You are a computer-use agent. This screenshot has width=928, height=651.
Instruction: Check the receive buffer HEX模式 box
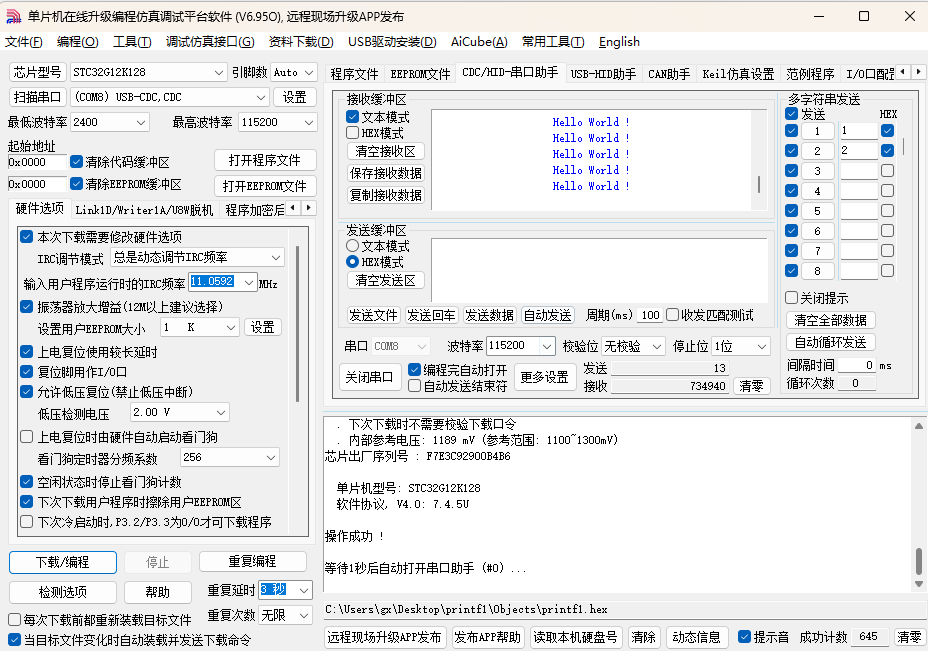click(x=352, y=133)
